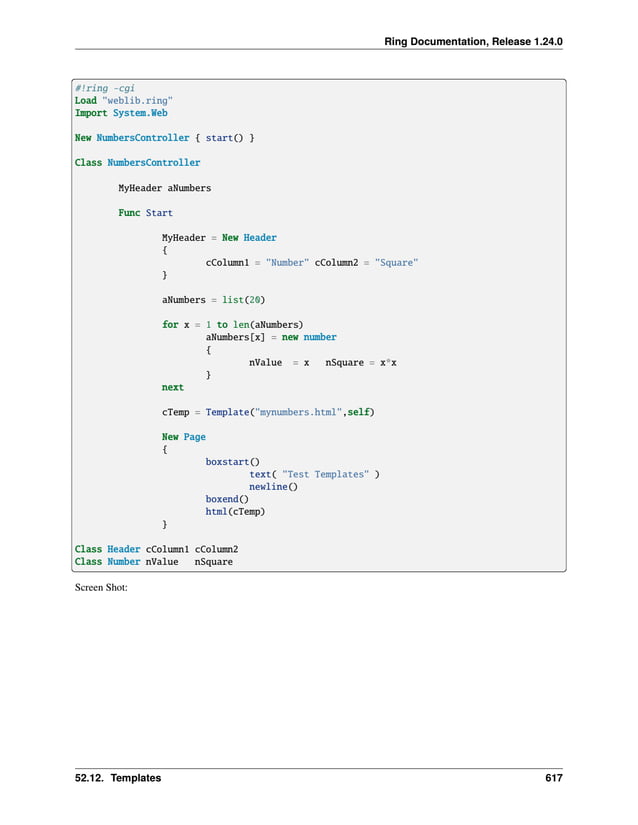Viewport: 638px width, 825px height.
Task: Click the 'Class NumbersController' declaration
Action: point(137,163)
